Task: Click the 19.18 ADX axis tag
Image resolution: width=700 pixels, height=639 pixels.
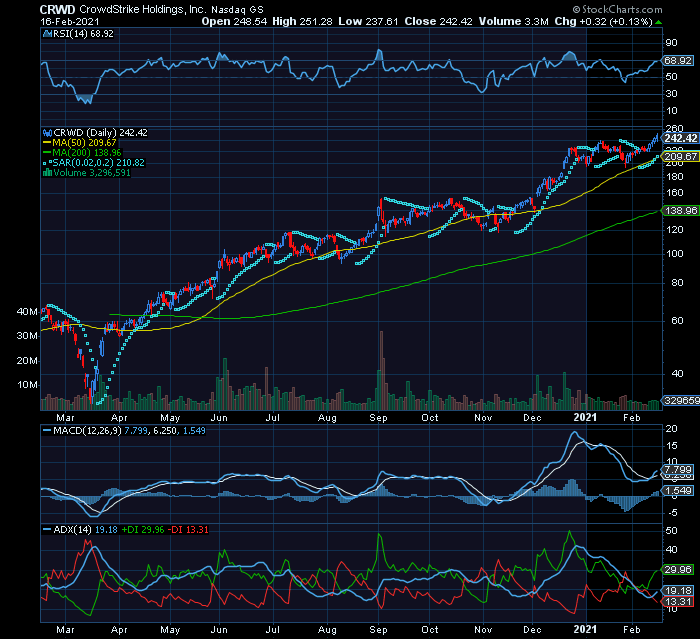Action: point(678,591)
